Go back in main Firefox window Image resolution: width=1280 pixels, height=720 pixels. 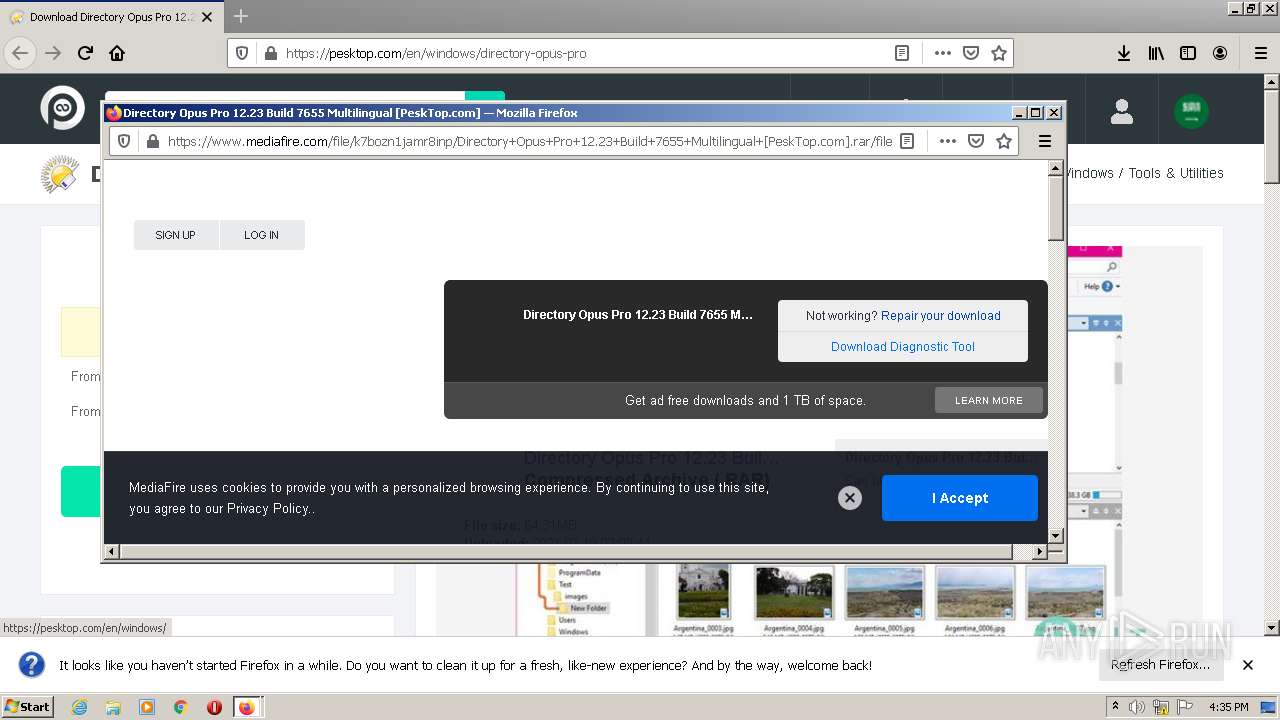tap(20, 53)
